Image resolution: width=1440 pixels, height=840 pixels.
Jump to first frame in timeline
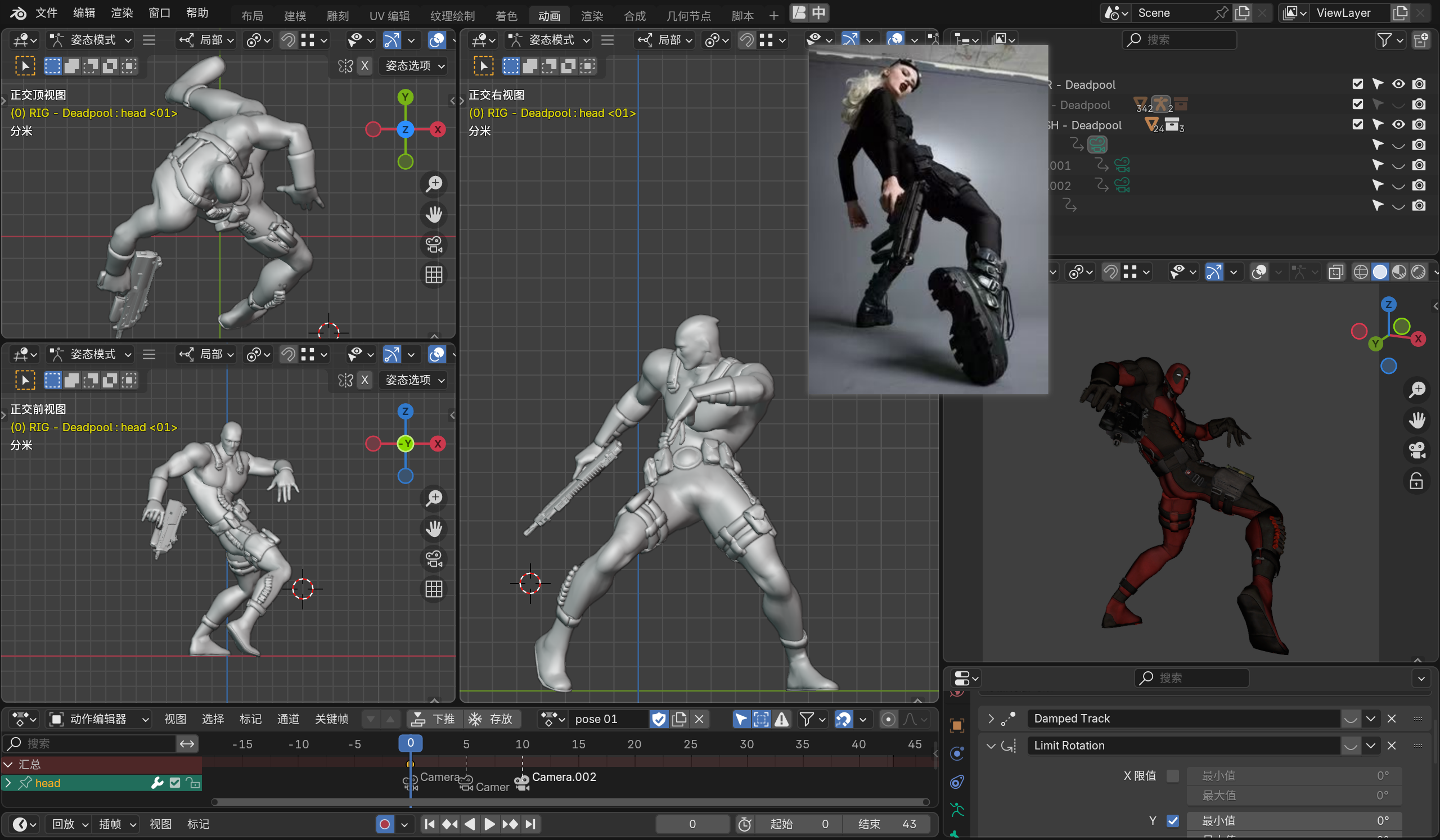(430, 824)
